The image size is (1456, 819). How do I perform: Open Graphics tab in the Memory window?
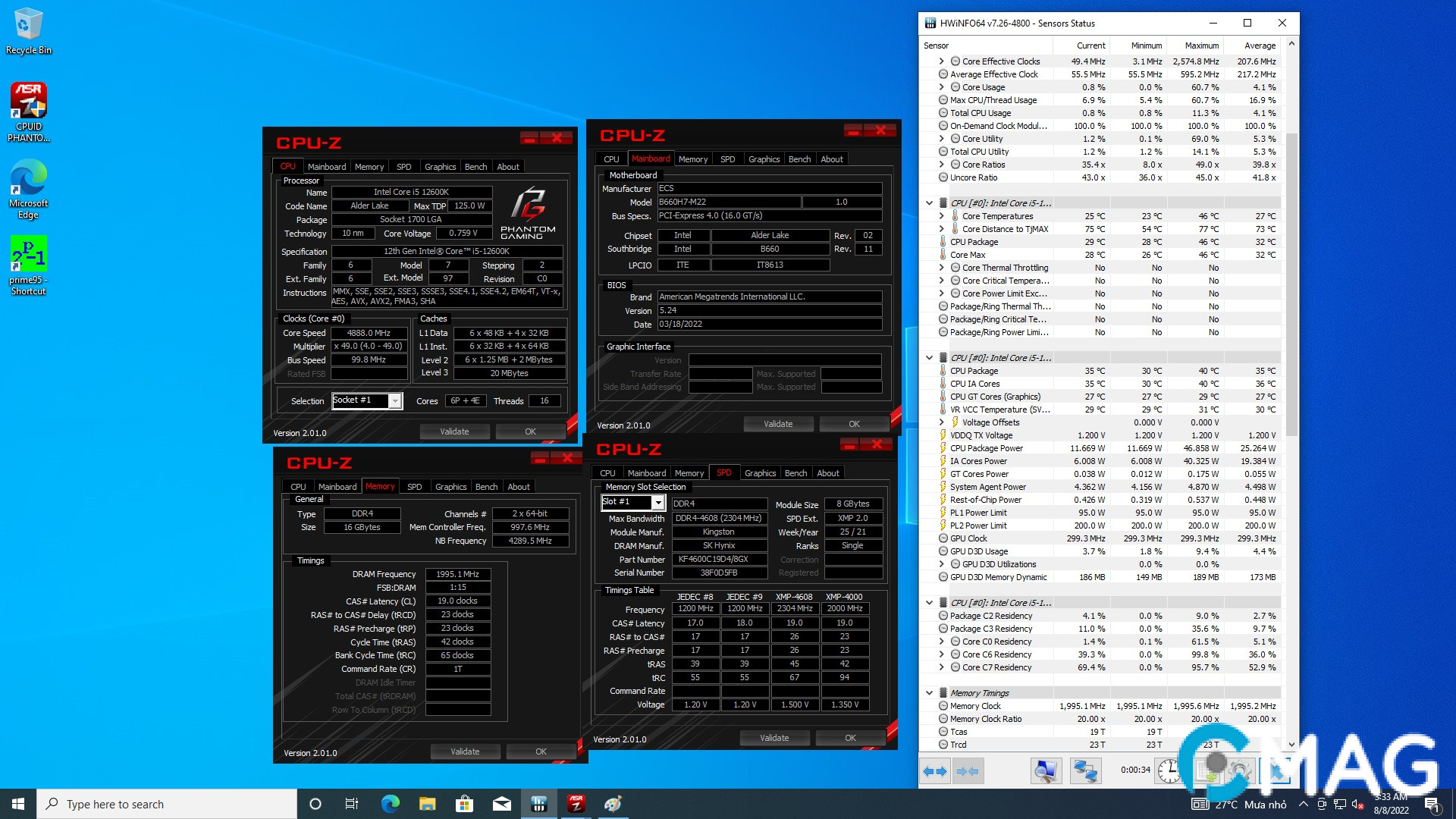click(450, 487)
